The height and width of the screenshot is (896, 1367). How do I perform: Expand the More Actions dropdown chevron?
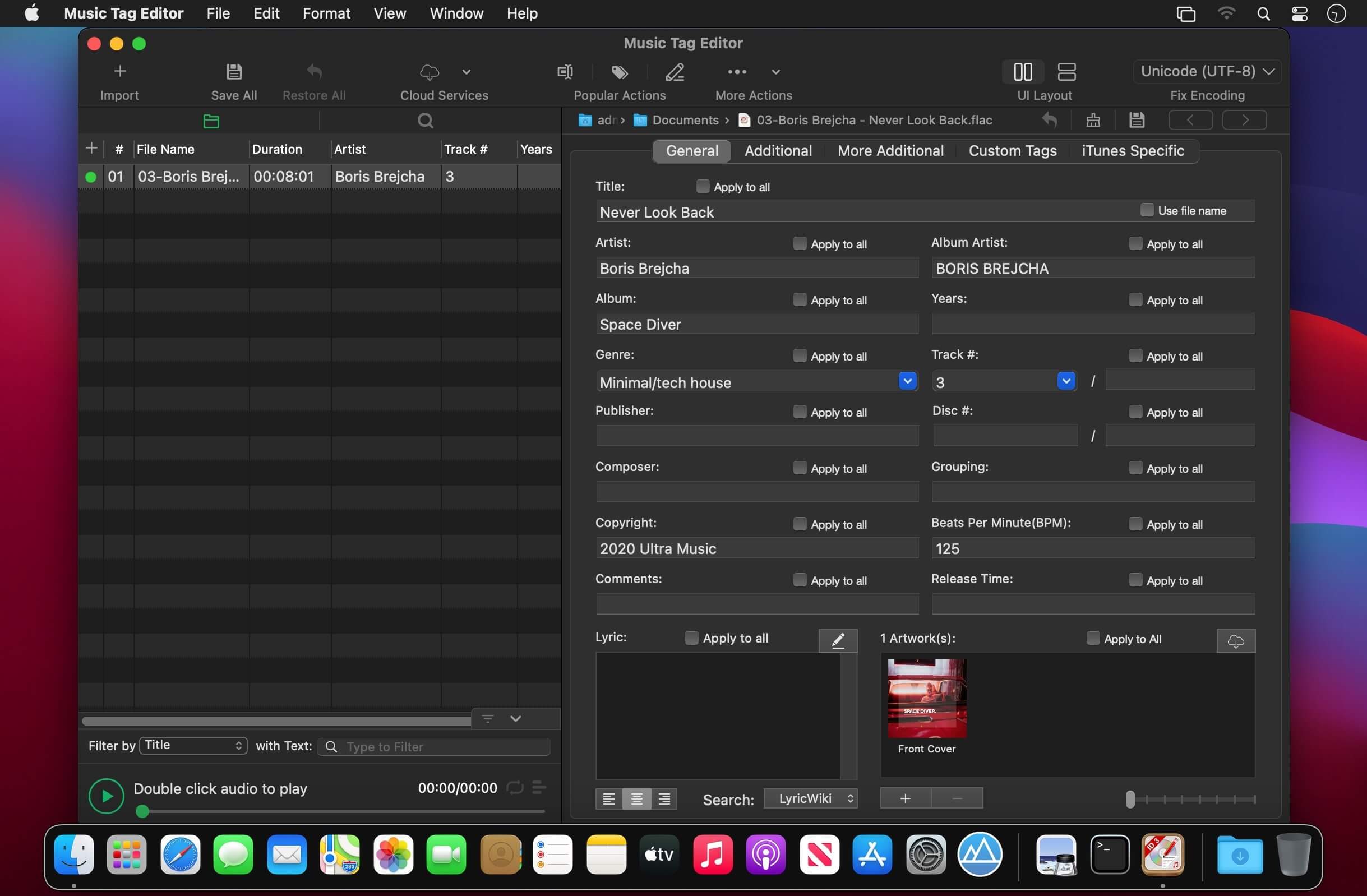click(775, 72)
